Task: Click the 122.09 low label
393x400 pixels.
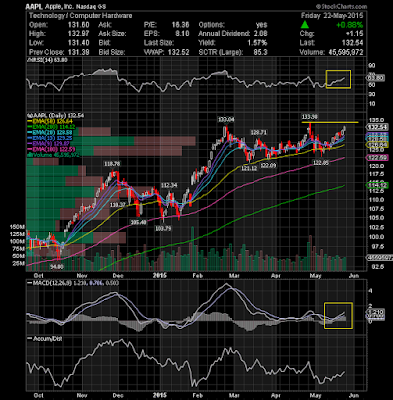Action: 268,165
